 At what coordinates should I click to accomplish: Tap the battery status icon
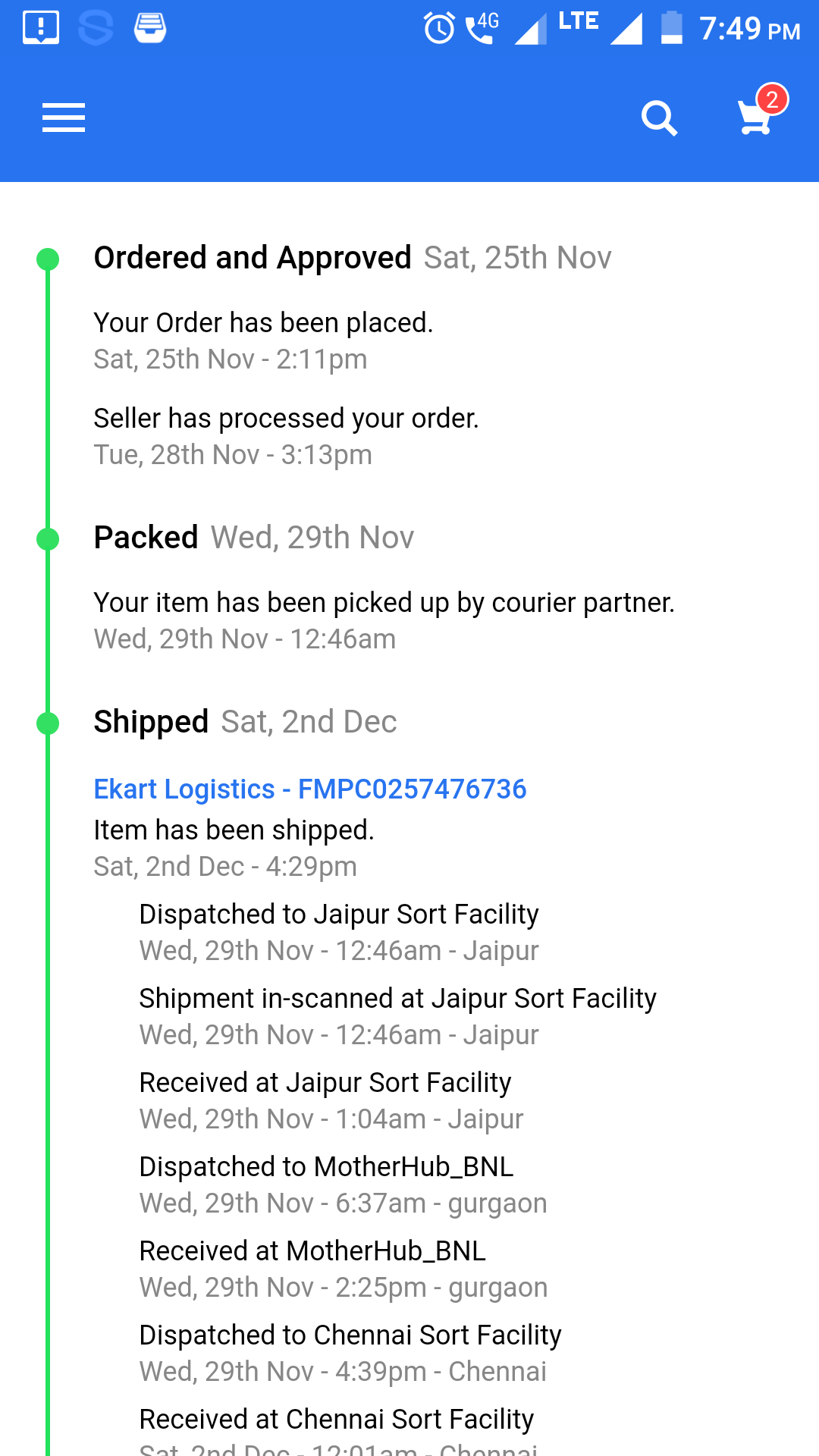coord(671,29)
